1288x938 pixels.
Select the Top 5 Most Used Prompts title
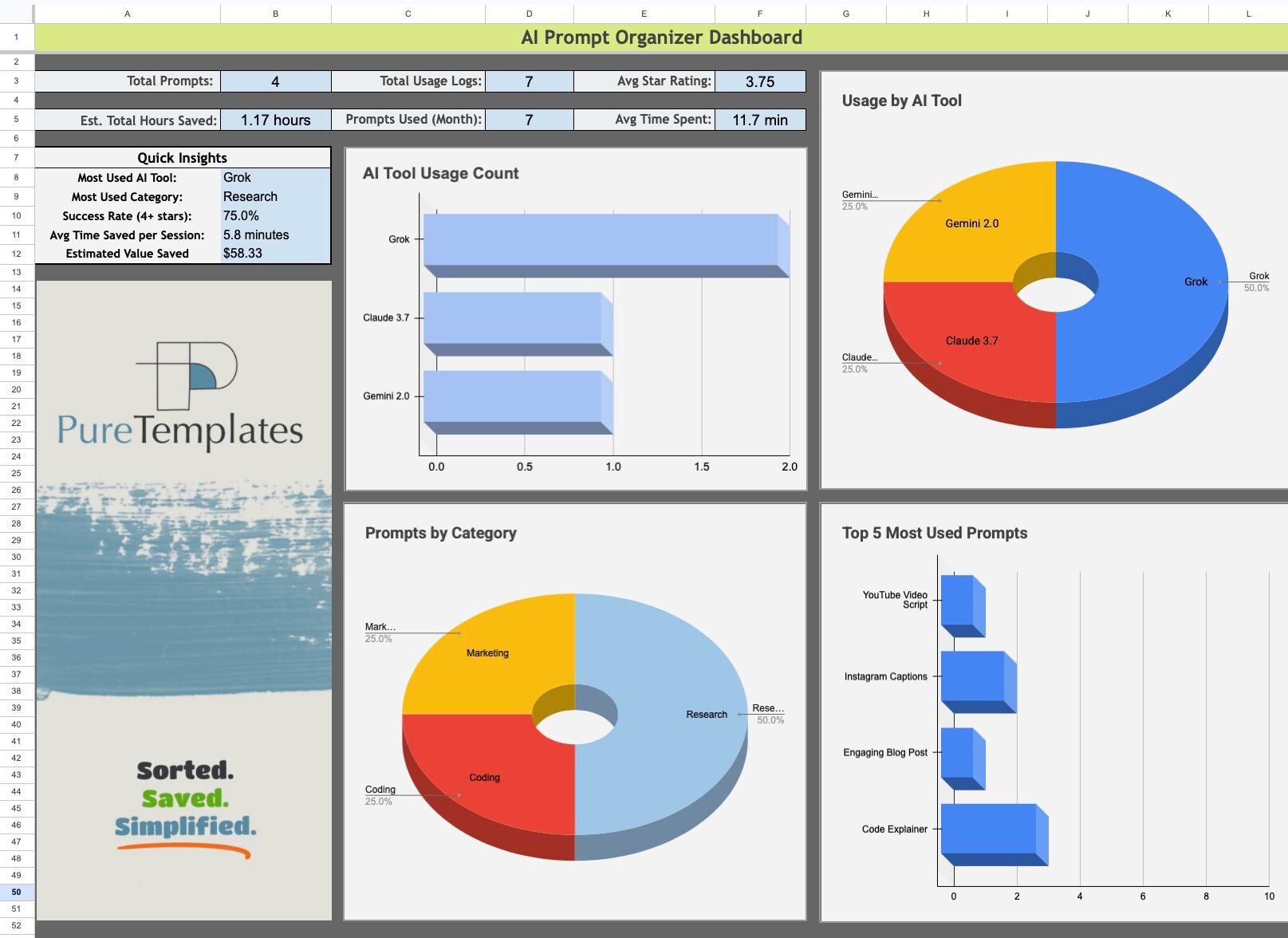[934, 533]
